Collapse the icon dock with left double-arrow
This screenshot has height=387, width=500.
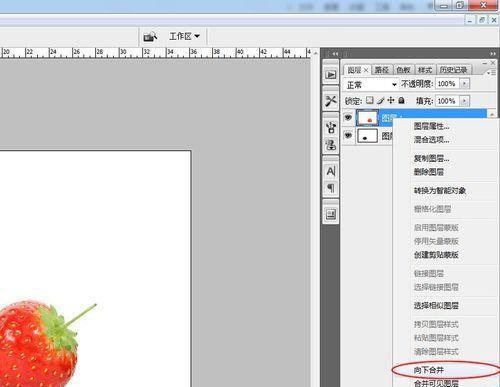335,53
